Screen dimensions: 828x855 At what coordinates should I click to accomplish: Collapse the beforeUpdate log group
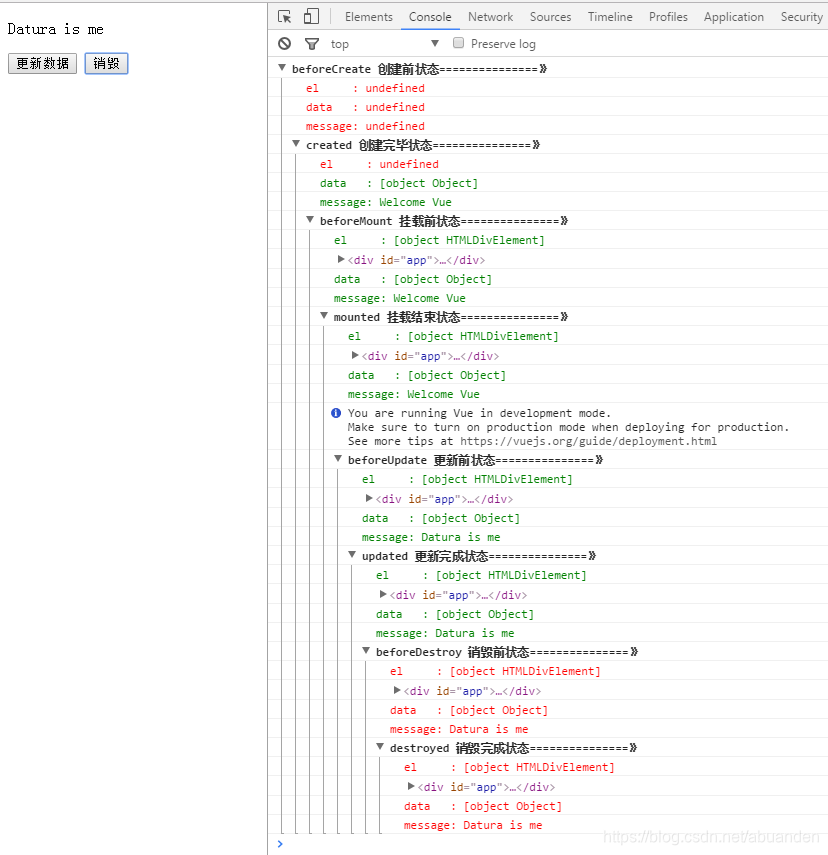[x=338, y=459]
